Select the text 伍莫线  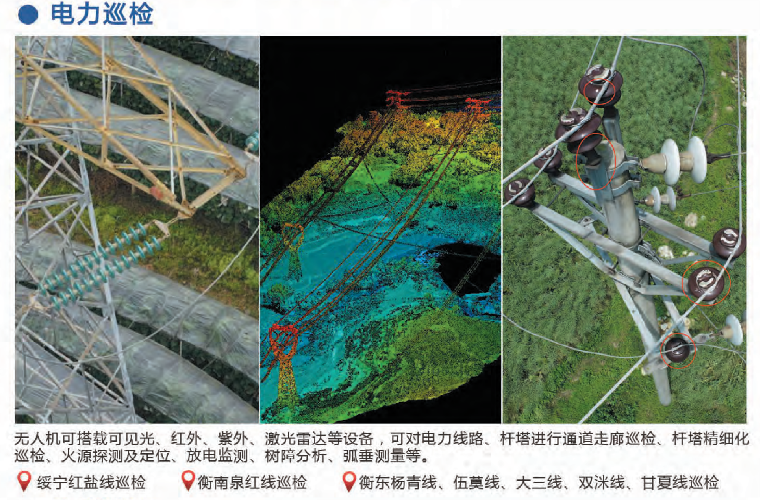point(476,483)
